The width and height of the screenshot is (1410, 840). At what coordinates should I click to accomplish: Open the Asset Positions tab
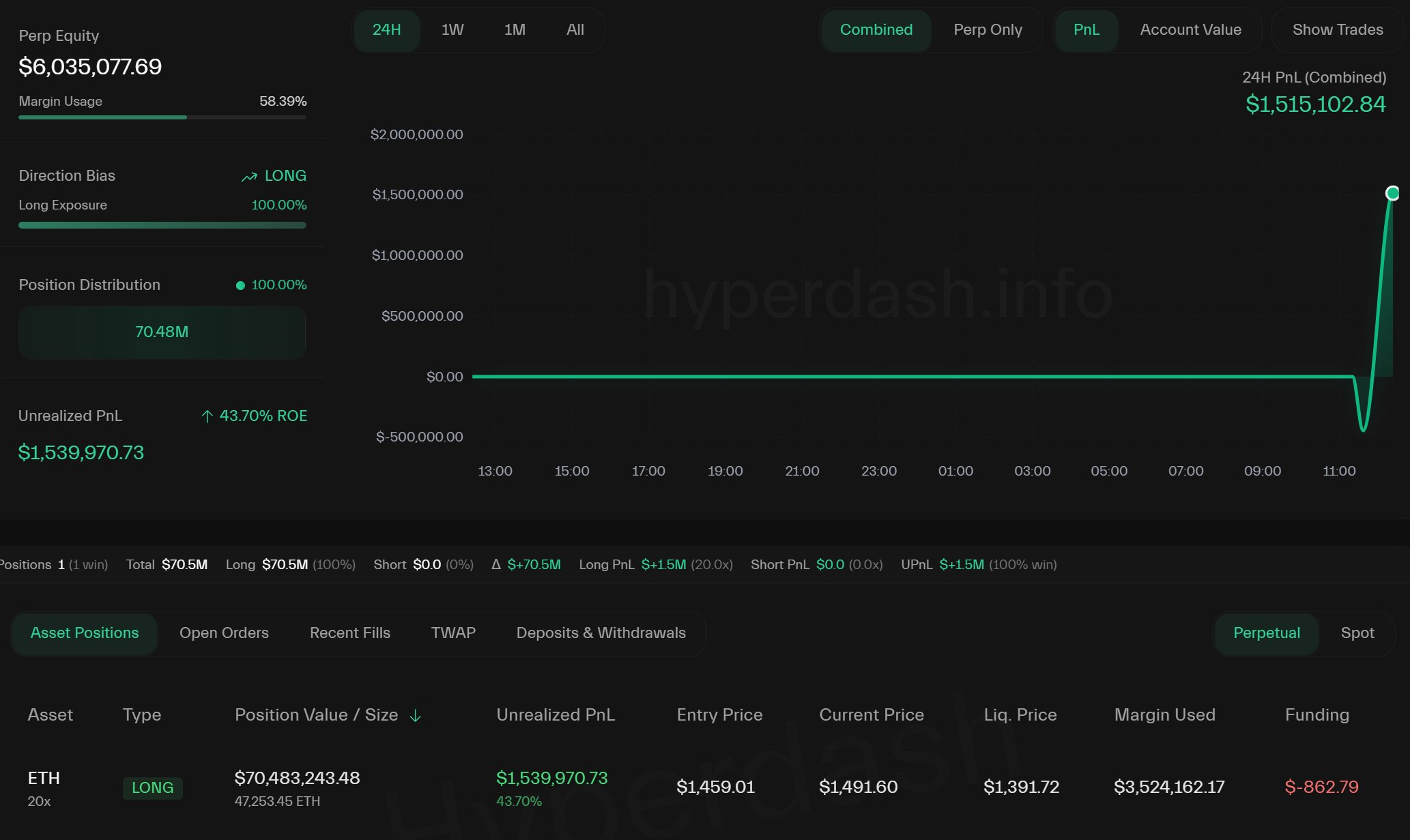pyautogui.click(x=85, y=633)
